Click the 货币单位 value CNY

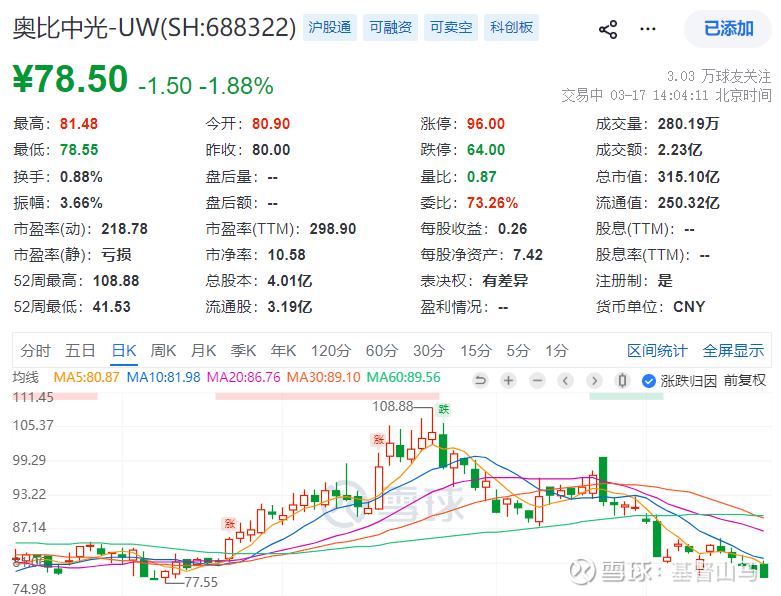(689, 307)
